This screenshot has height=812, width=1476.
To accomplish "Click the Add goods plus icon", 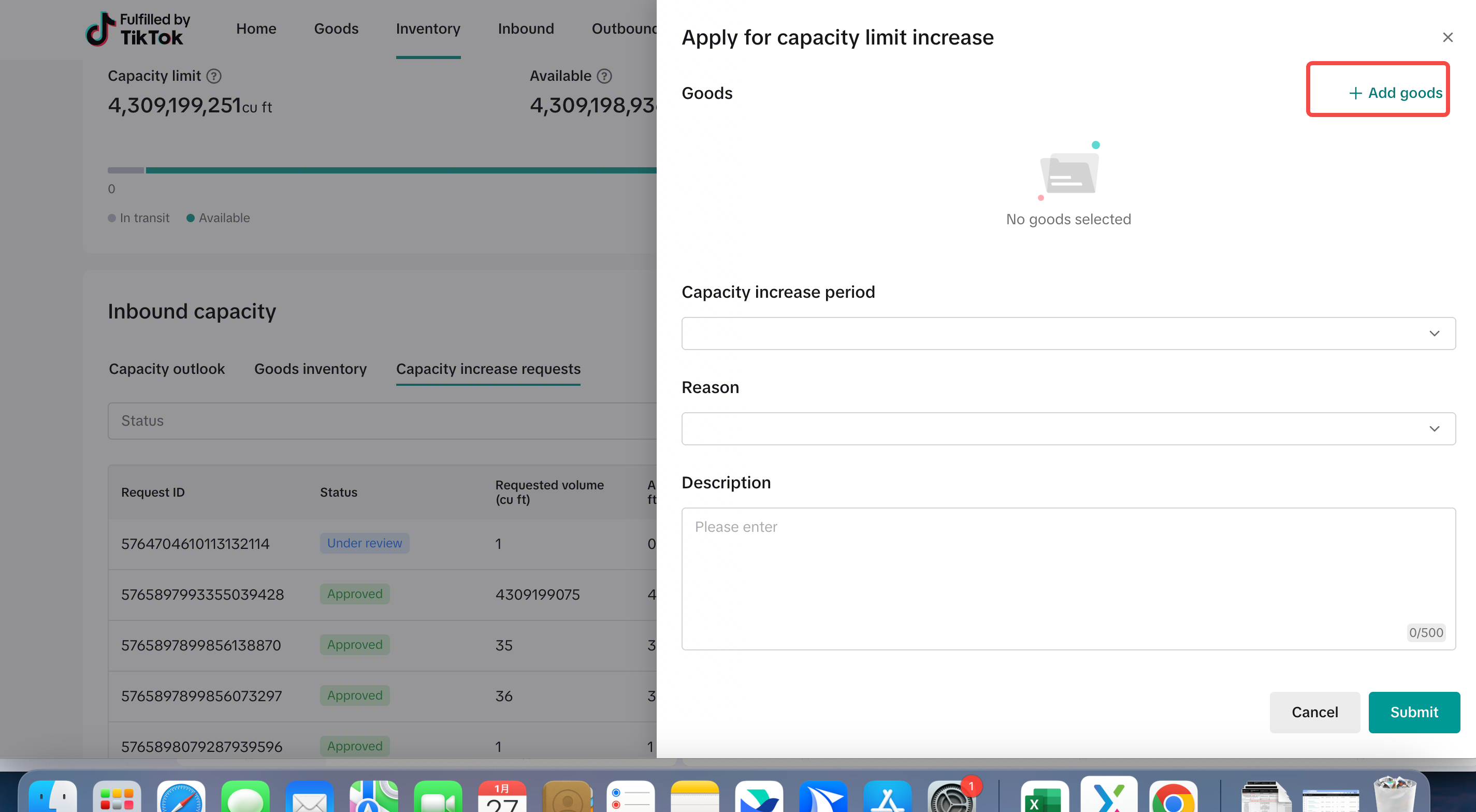I will tap(1355, 93).
